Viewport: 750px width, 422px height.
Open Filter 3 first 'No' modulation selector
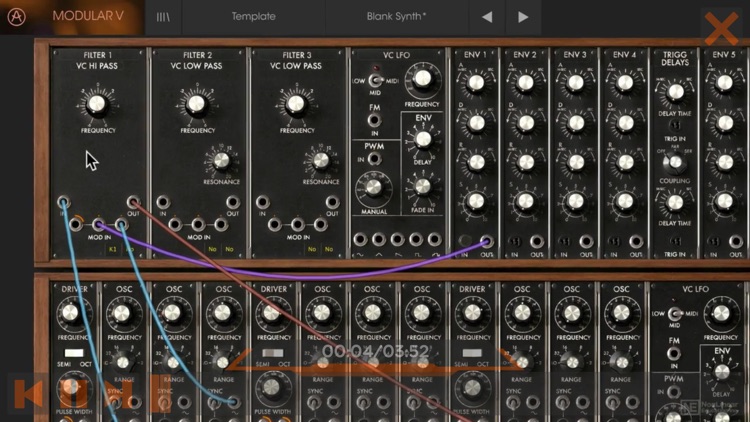(x=311, y=249)
